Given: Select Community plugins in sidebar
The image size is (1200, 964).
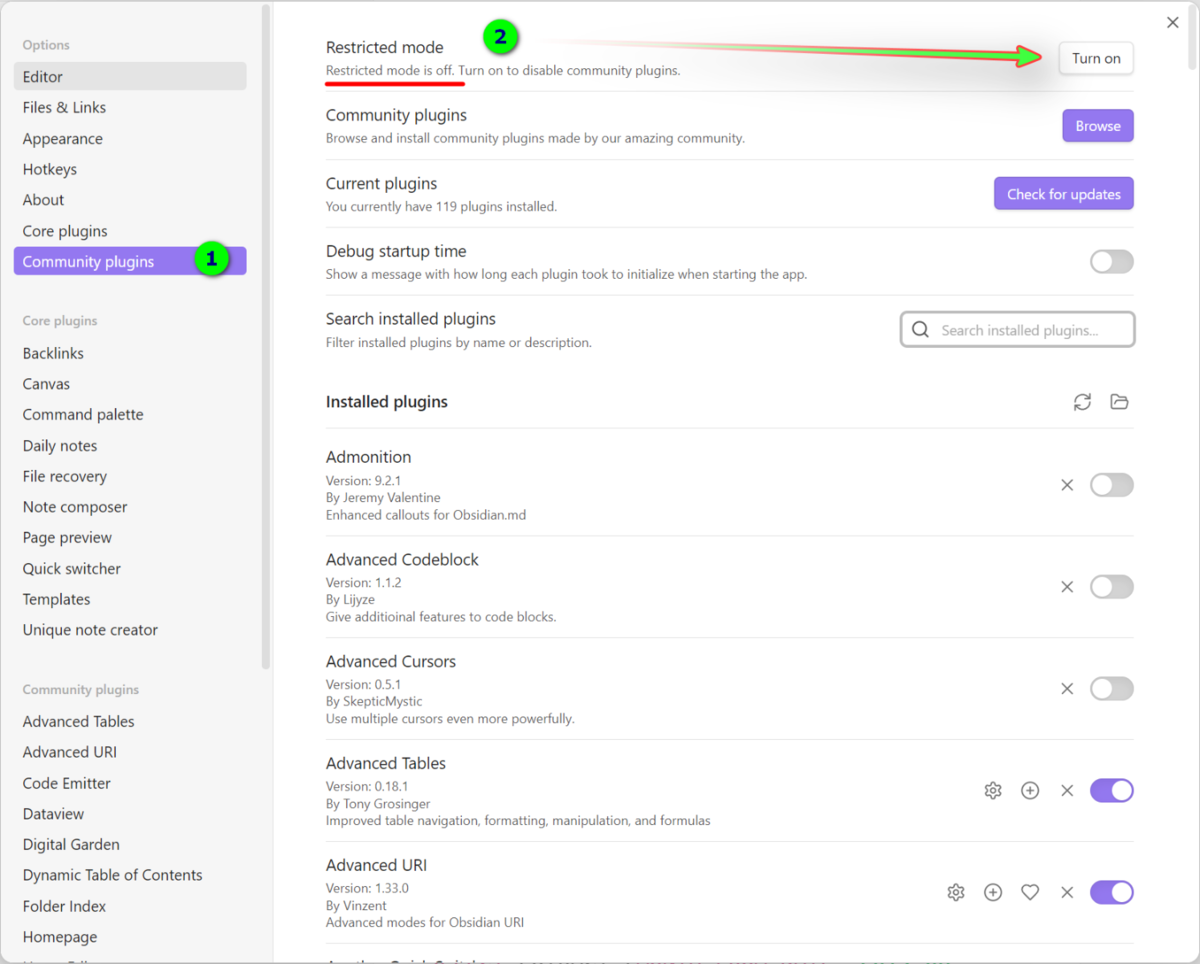Looking at the screenshot, I should point(130,261).
